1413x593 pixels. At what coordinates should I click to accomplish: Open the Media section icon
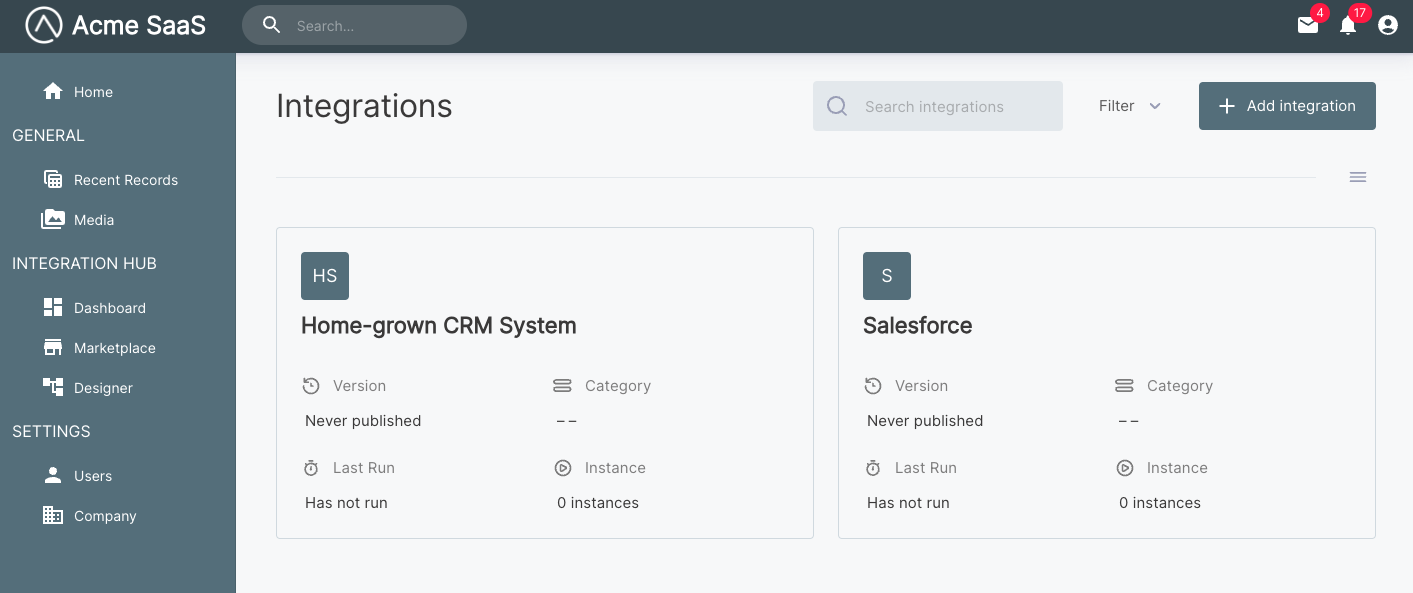(52, 219)
